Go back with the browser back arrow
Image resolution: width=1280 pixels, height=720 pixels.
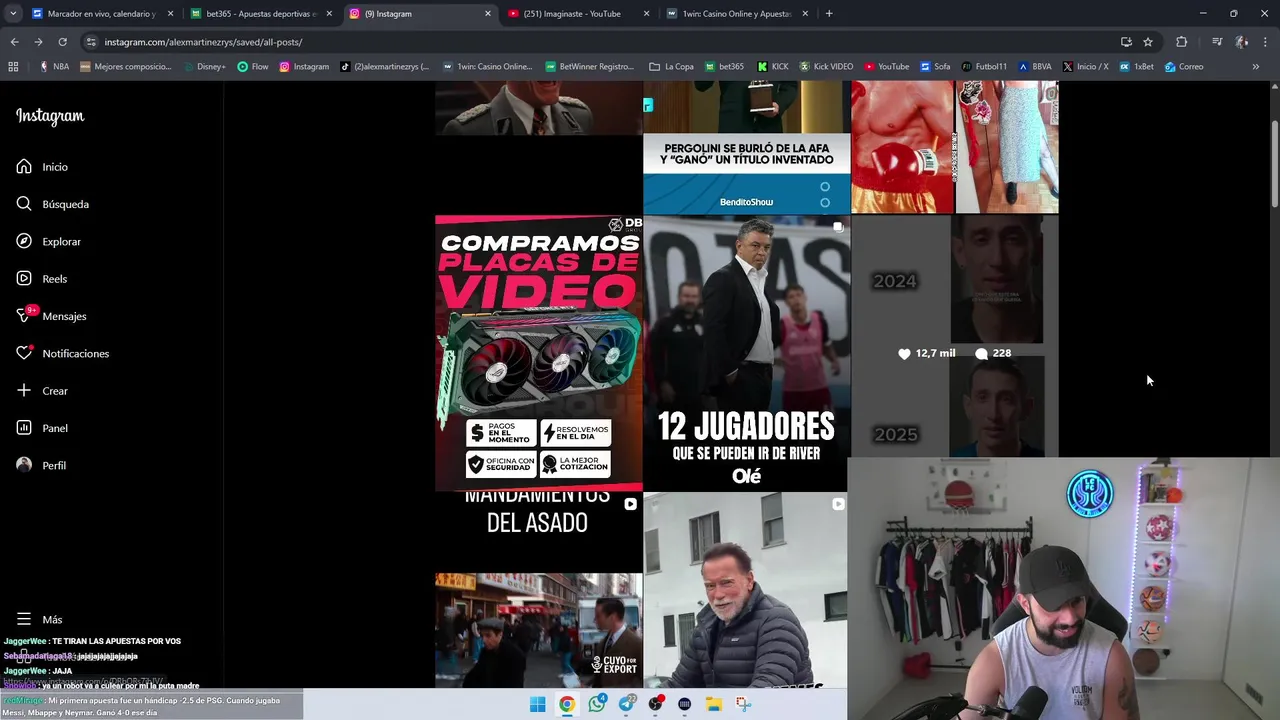coord(14,42)
